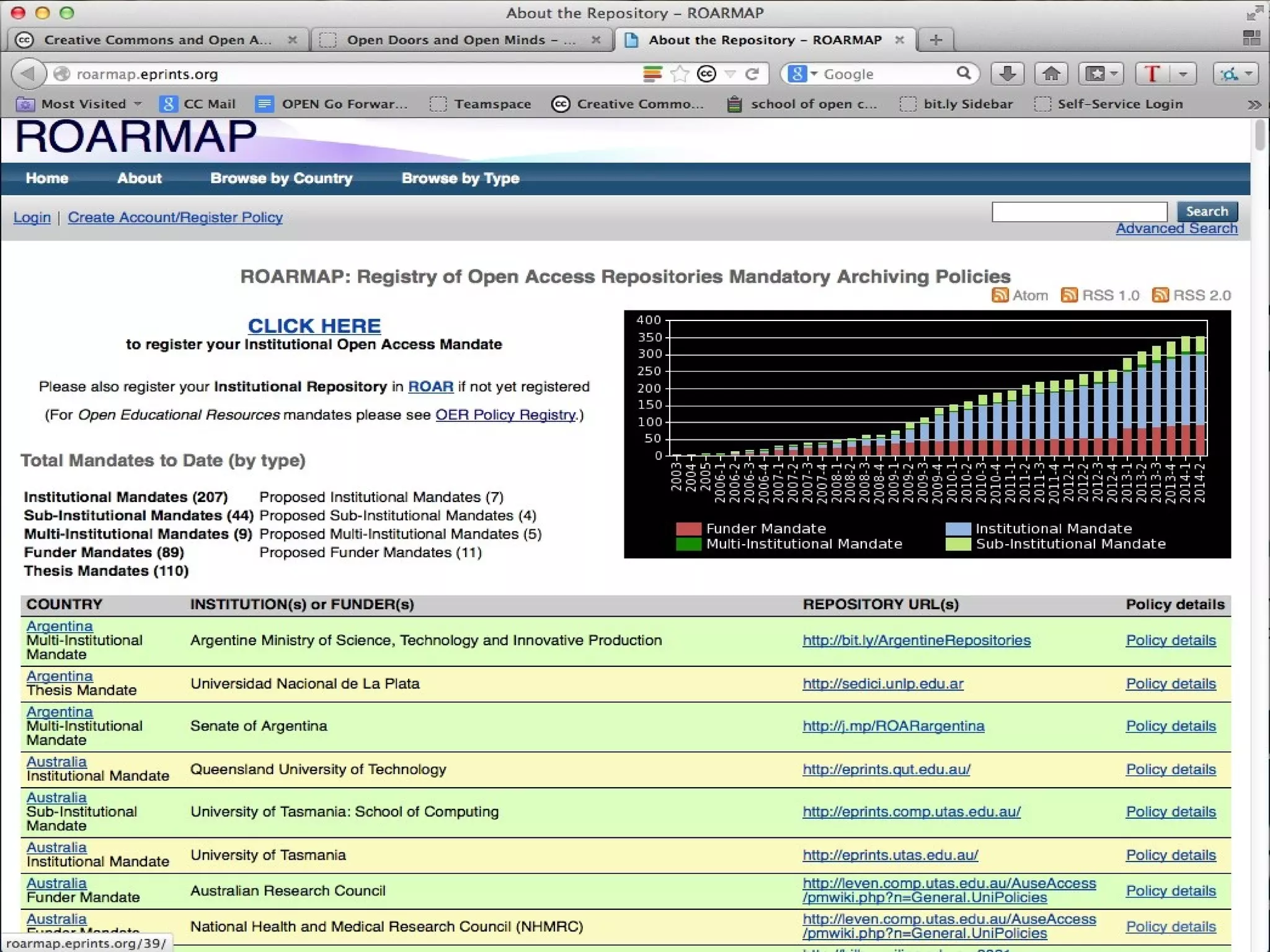The image size is (1270, 952).
Task: Click the Creative Commons icon in address bar
Action: [x=706, y=74]
